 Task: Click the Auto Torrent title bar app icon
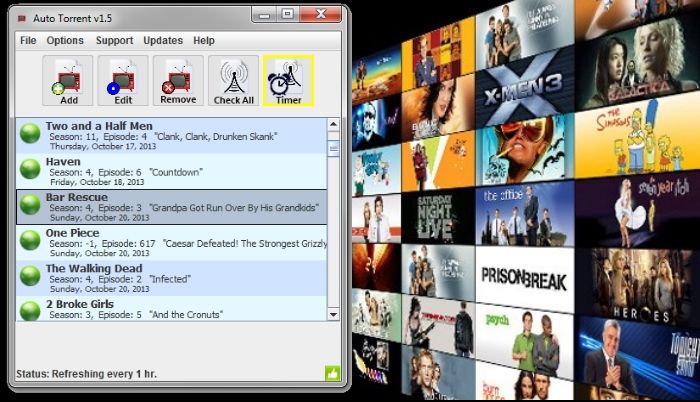(x=21, y=19)
